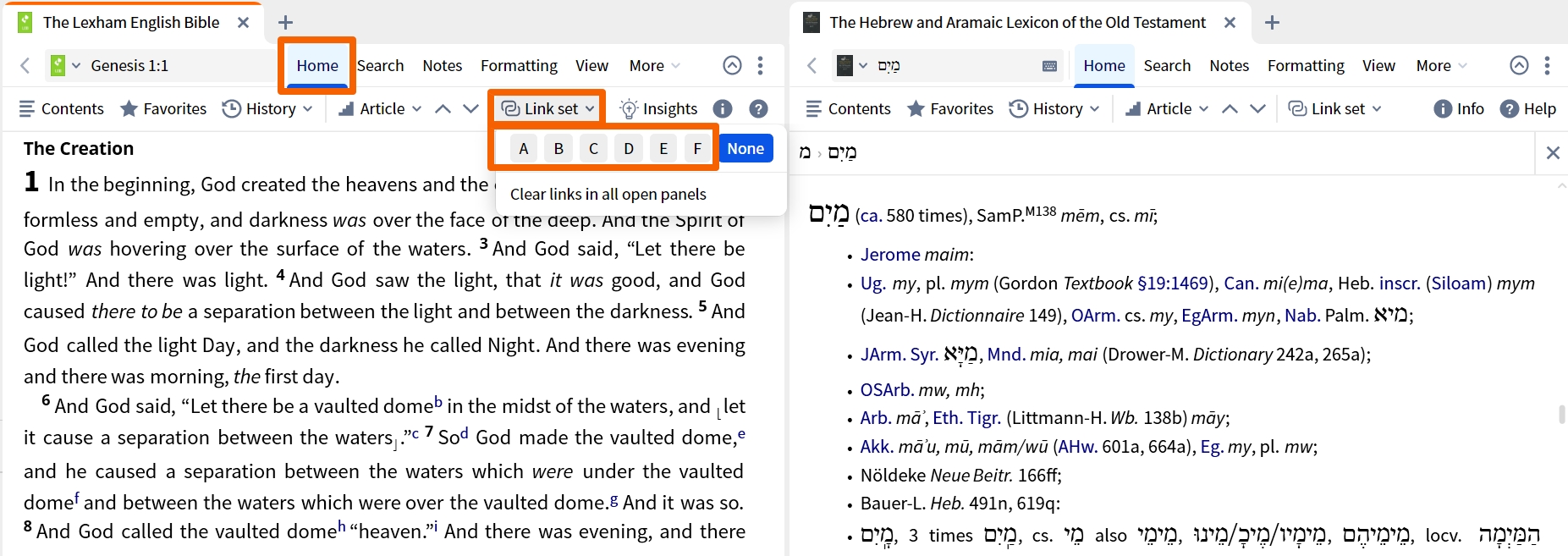Go to previous article in Bible panel
The height and width of the screenshot is (556, 1568).
point(443,108)
